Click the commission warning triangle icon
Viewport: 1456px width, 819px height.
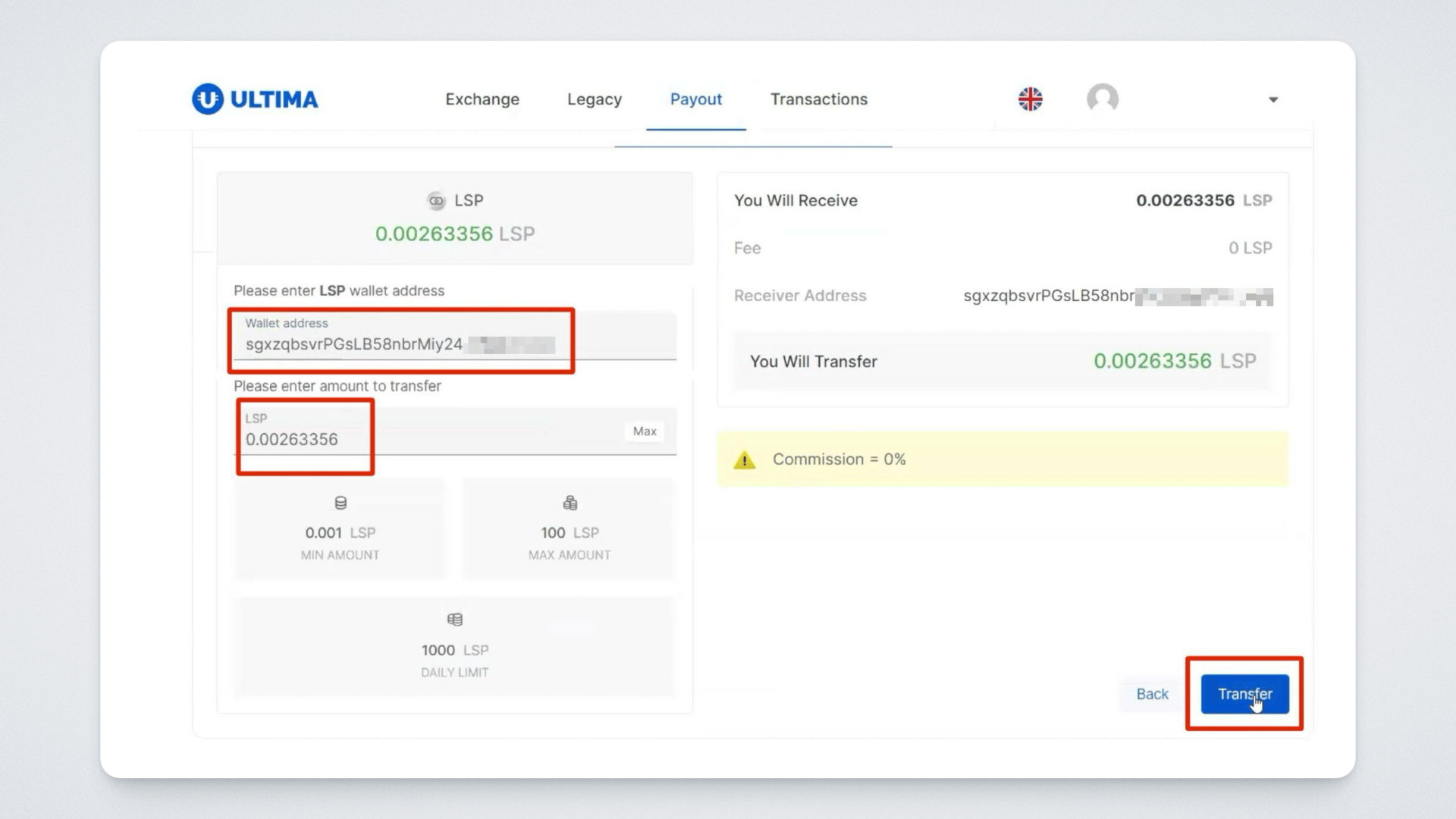click(x=745, y=460)
